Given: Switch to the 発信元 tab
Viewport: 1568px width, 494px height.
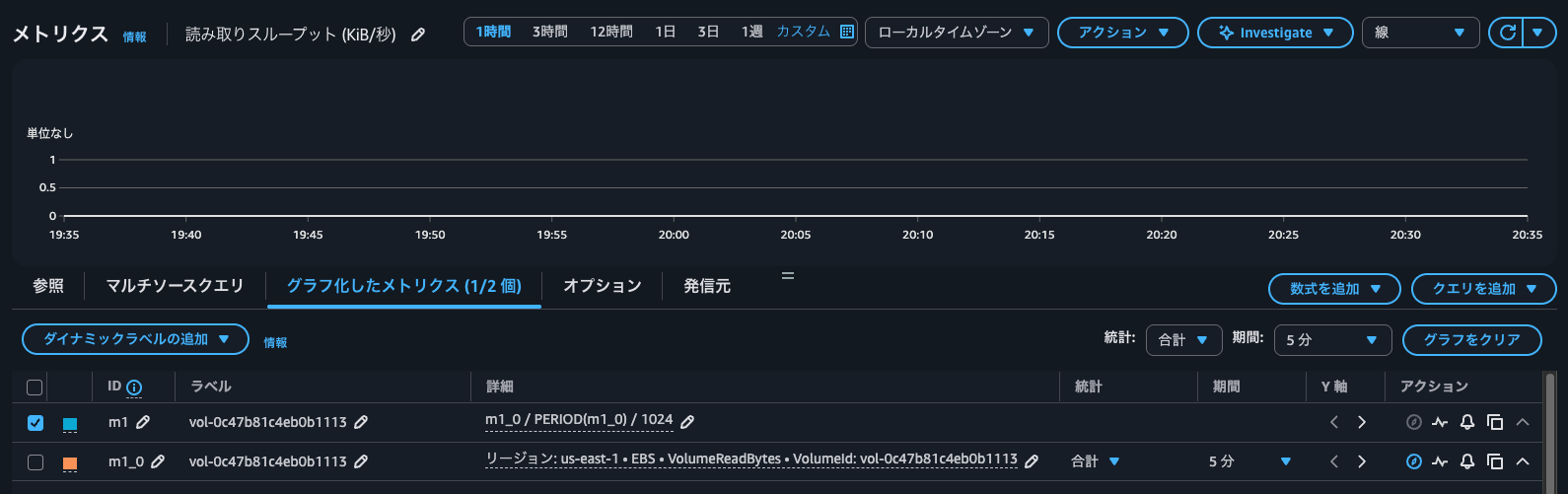Looking at the screenshot, I should coord(707,286).
